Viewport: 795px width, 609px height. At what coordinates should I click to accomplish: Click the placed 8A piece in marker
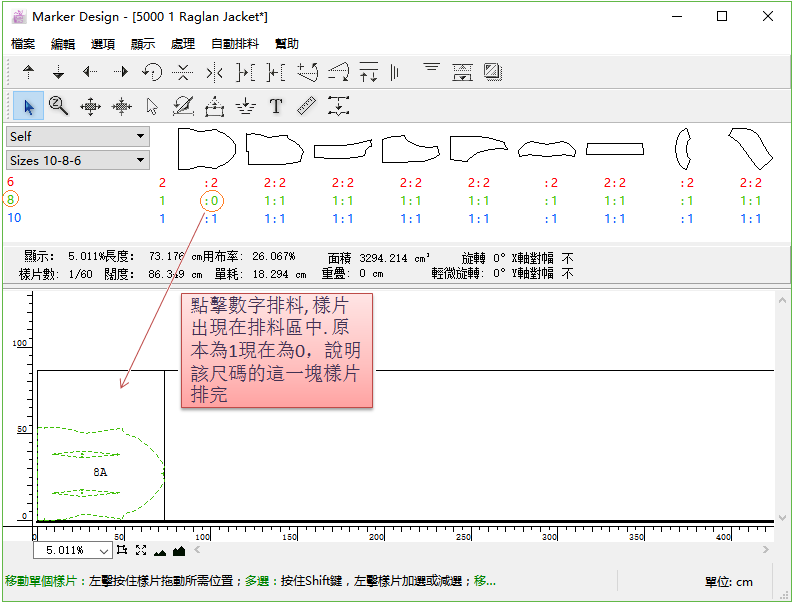(100, 470)
